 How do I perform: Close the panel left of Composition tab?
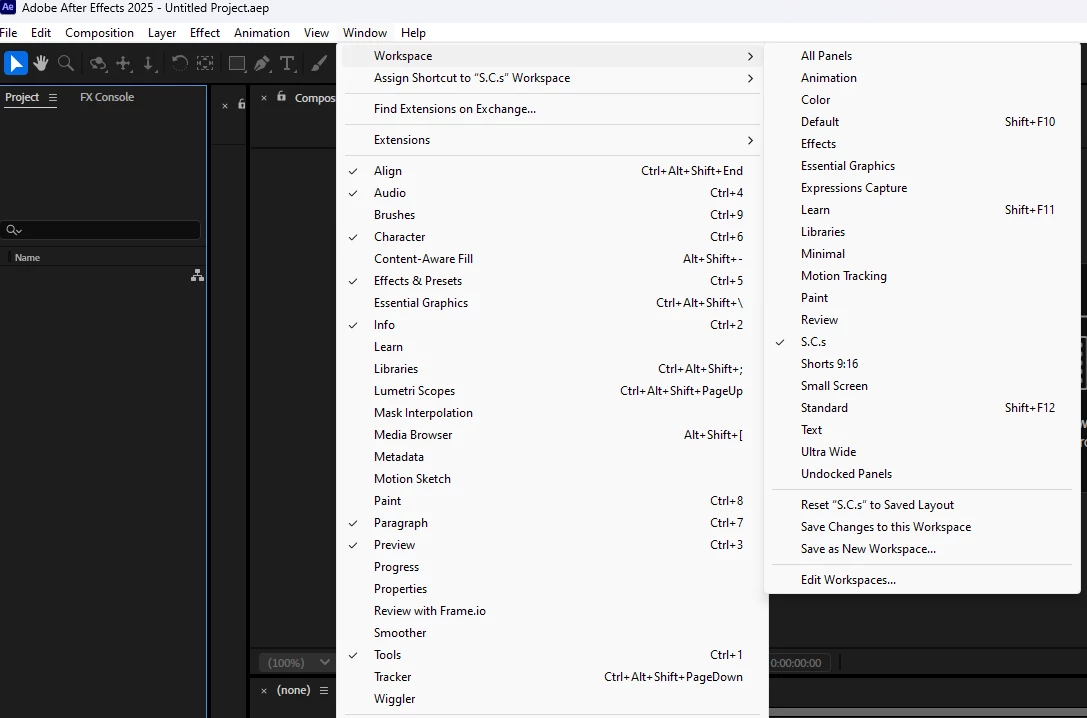(x=225, y=105)
